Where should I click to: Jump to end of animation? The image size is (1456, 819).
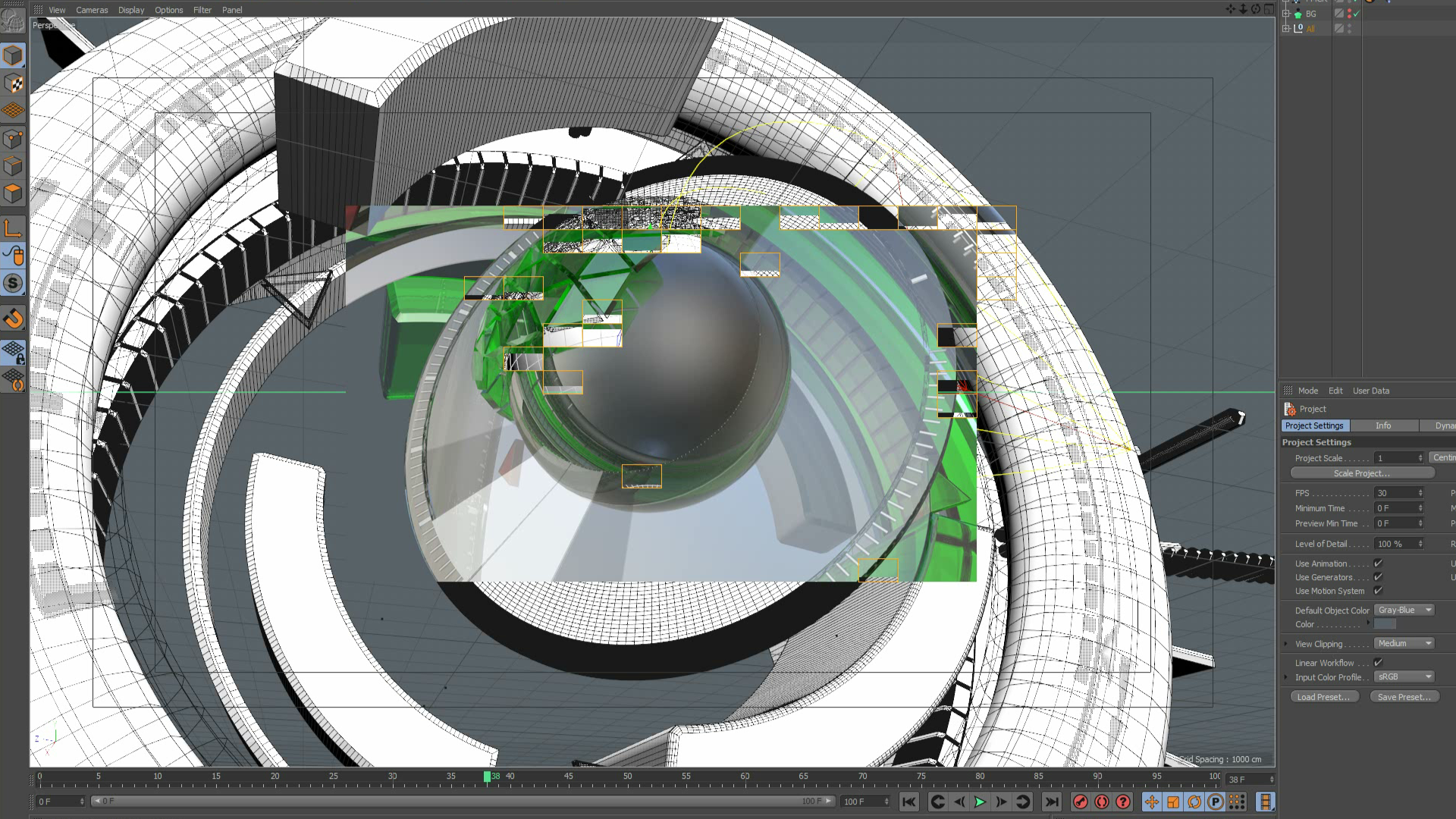coord(1051,802)
